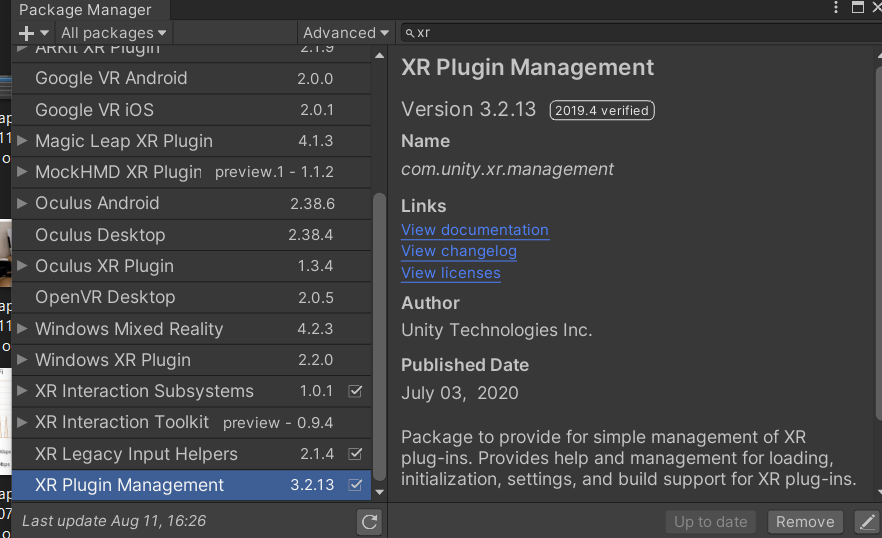Select Oculus Desktop package row

tap(191, 235)
